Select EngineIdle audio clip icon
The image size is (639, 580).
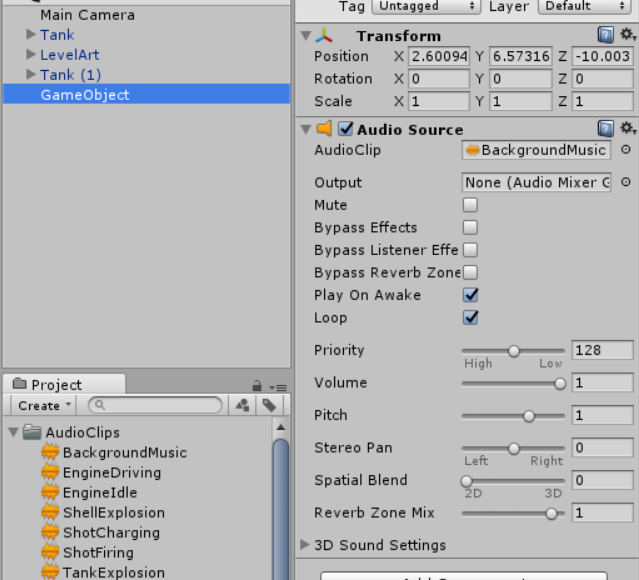pos(50,492)
